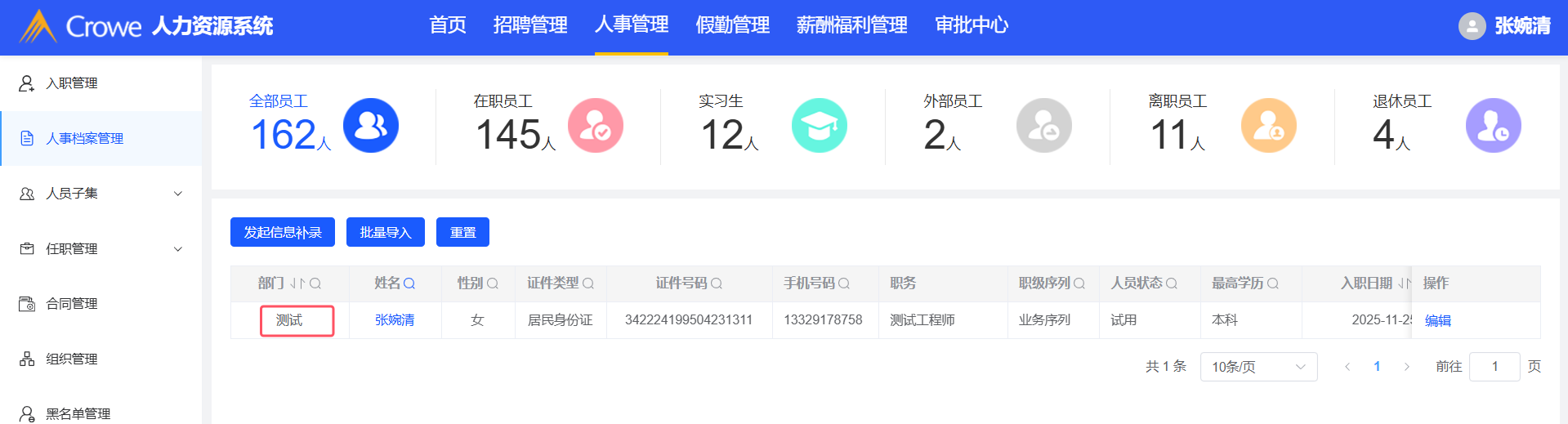The height and width of the screenshot is (424, 1568).
Task: Click the purple 退休员工 icon
Action: [1494, 126]
